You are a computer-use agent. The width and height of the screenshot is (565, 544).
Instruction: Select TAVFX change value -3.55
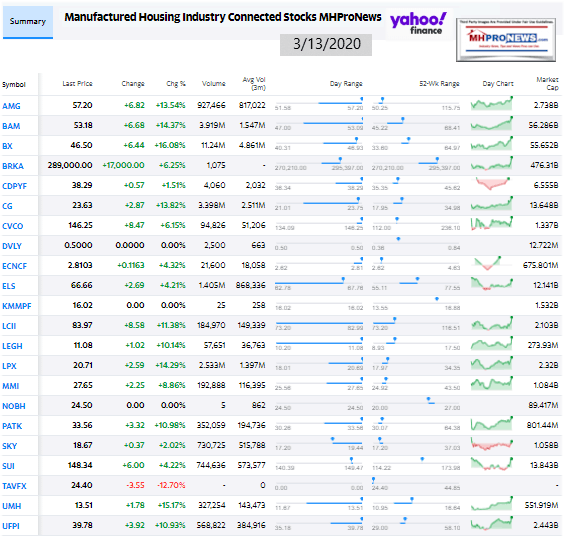point(135,486)
